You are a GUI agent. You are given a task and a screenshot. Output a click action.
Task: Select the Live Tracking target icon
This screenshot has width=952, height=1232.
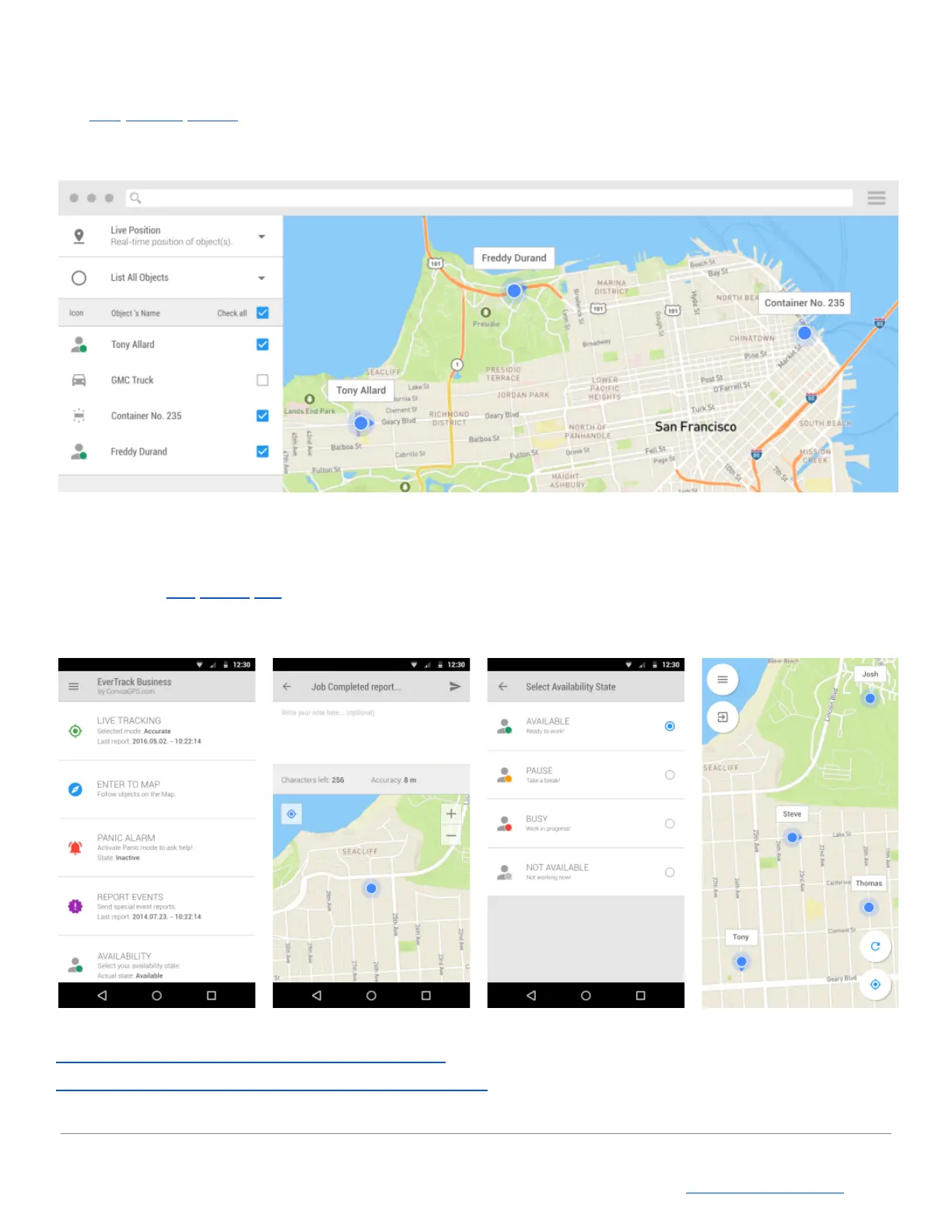[x=75, y=730]
